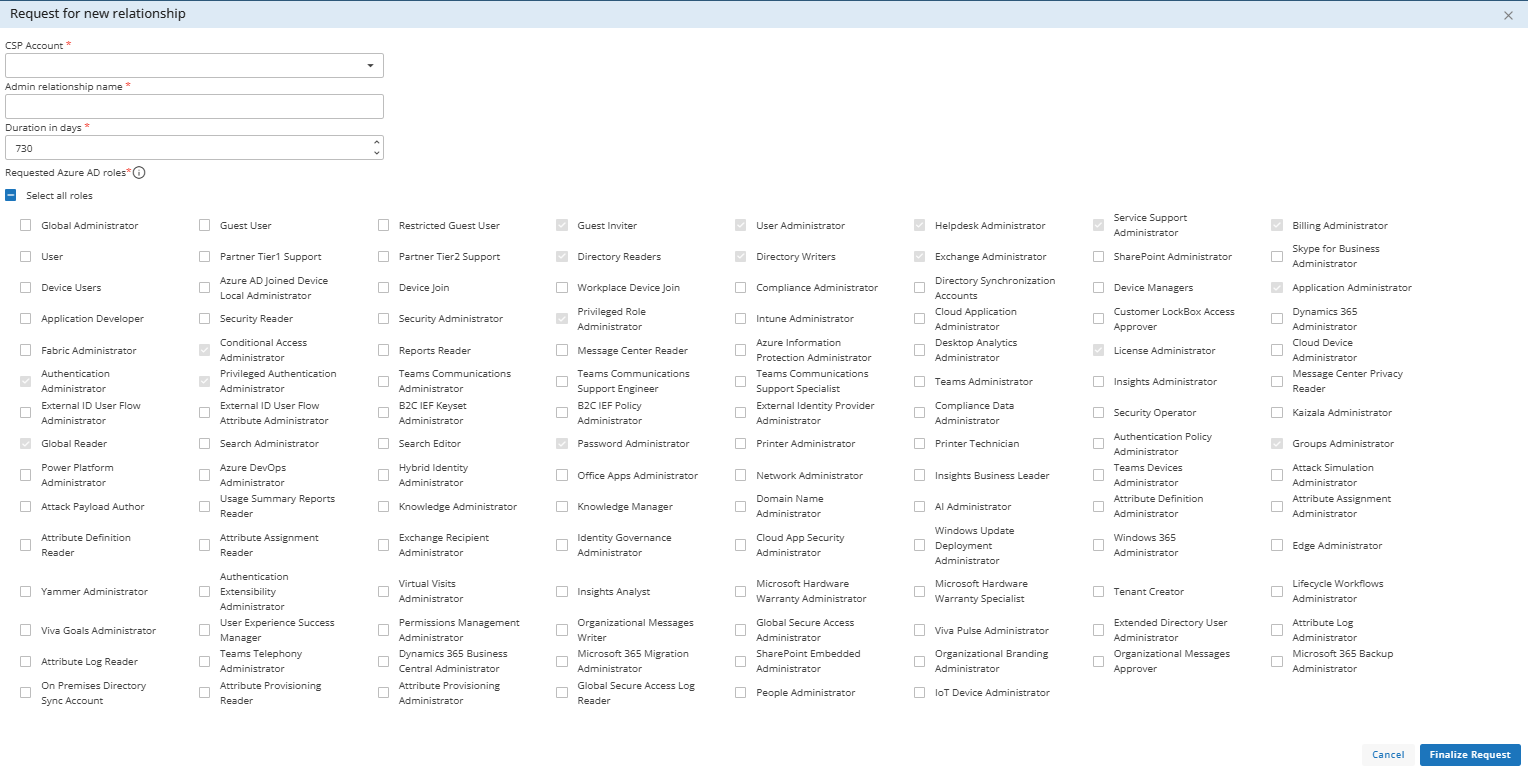Check the Attack Payload Author role
The image size is (1528, 774).
coord(25,506)
